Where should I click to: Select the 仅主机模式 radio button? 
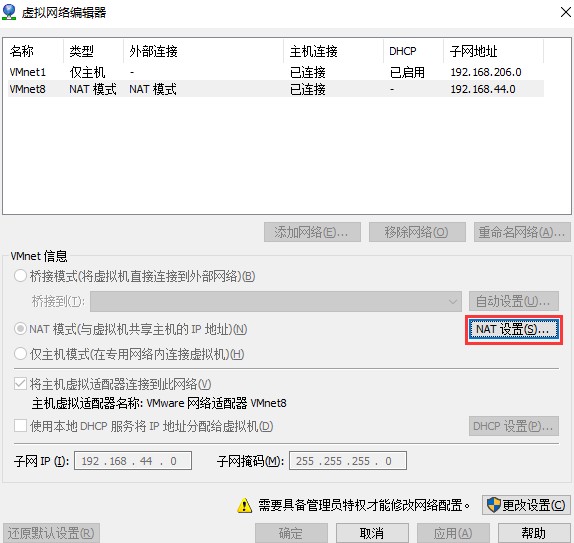tap(20, 354)
